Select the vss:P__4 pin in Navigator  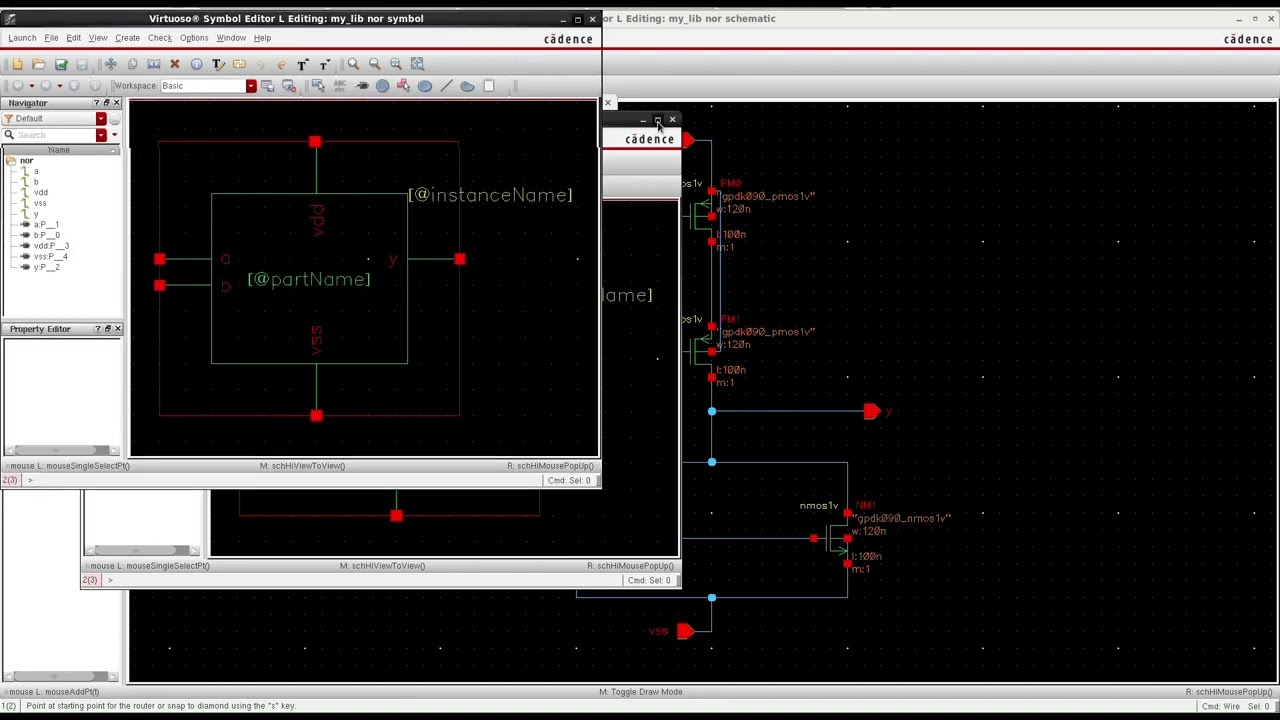51,257
